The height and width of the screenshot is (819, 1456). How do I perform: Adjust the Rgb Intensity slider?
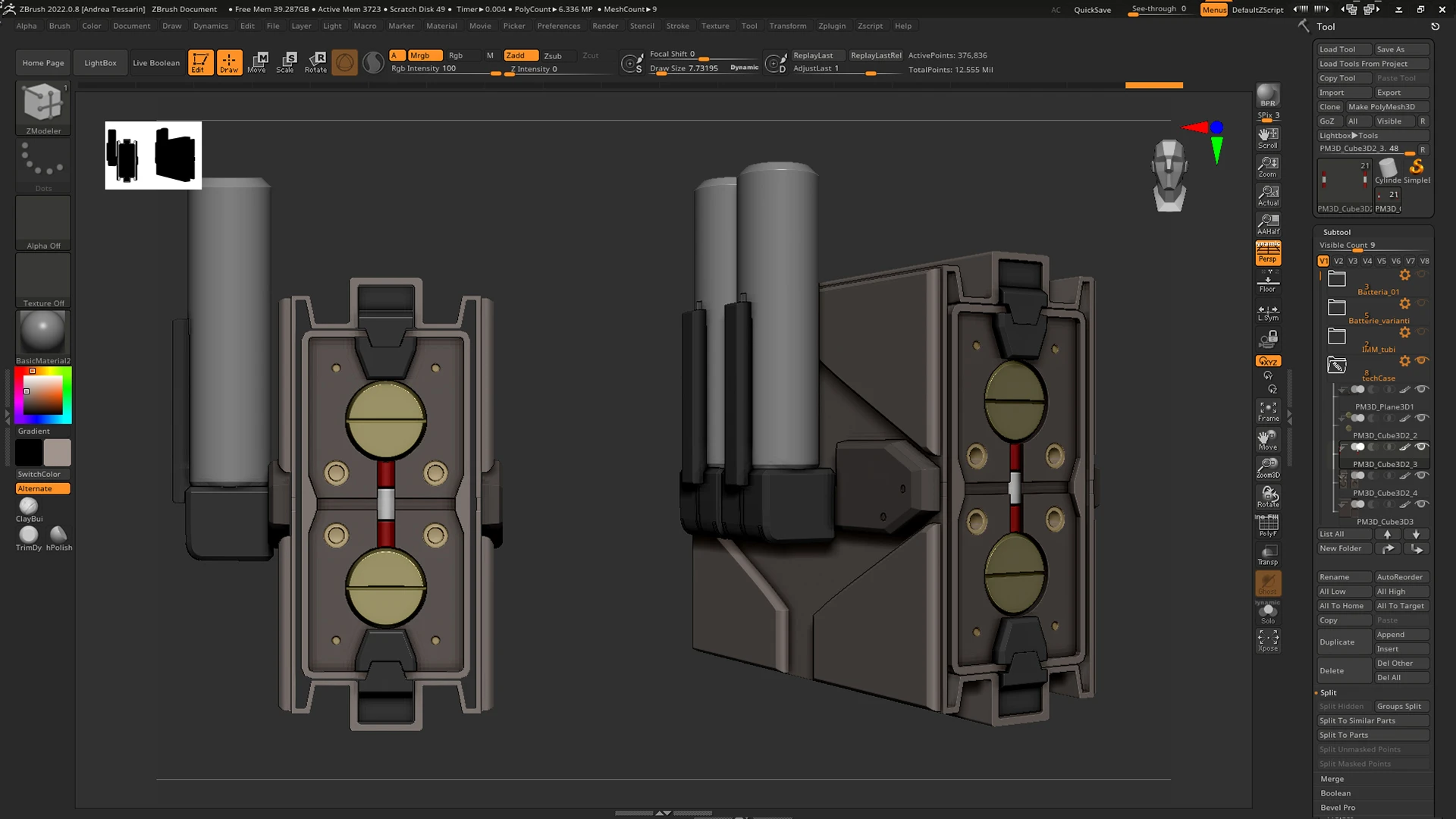point(445,68)
